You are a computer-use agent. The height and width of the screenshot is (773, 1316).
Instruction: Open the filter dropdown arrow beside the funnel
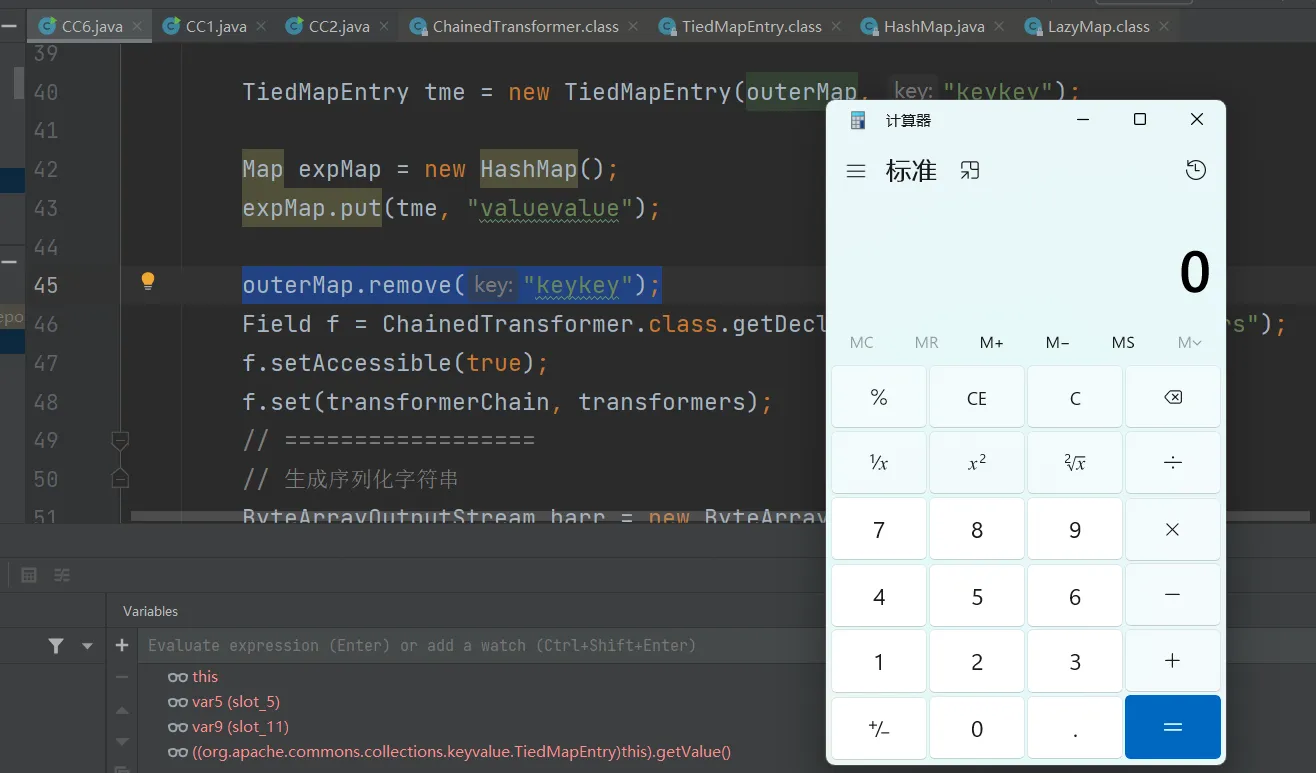[87, 646]
